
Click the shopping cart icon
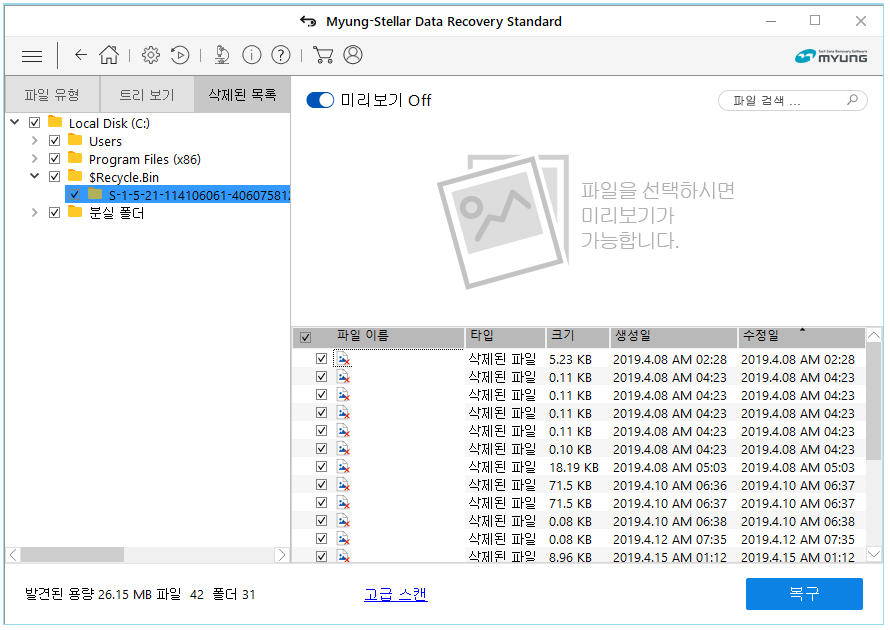tap(323, 54)
